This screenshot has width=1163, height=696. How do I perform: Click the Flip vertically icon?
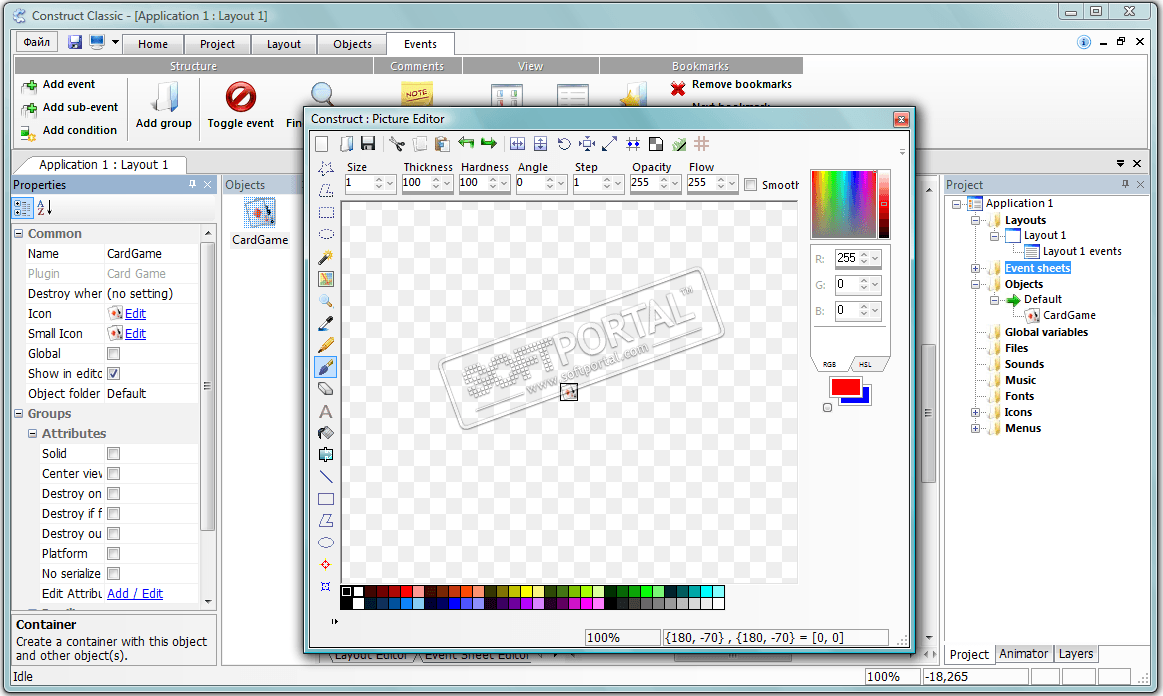coord(541,144)
